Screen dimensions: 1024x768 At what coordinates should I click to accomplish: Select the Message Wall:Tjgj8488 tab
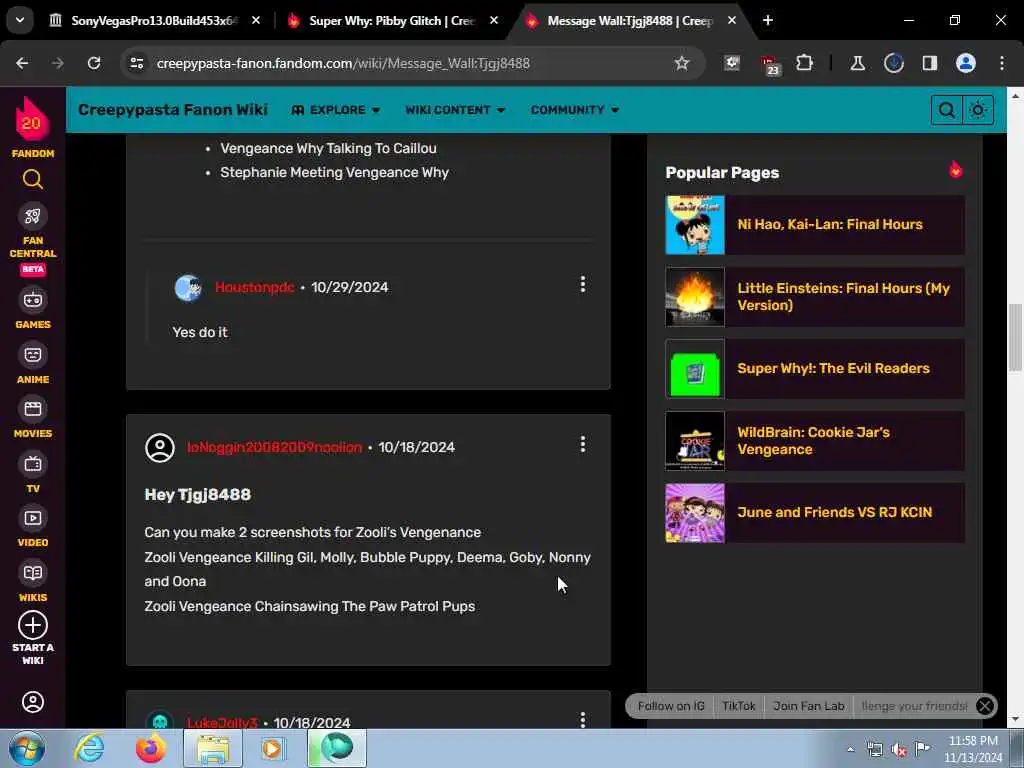(630, 20)
